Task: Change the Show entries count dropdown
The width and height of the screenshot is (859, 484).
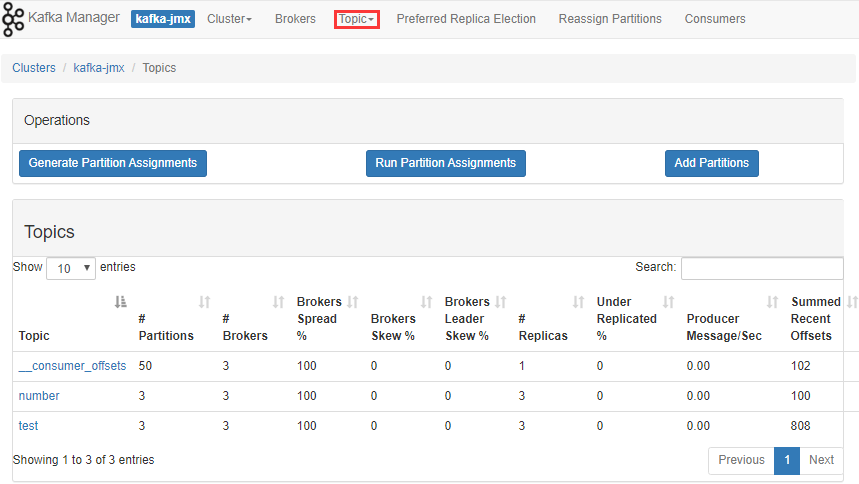Action: coord(71,268)
